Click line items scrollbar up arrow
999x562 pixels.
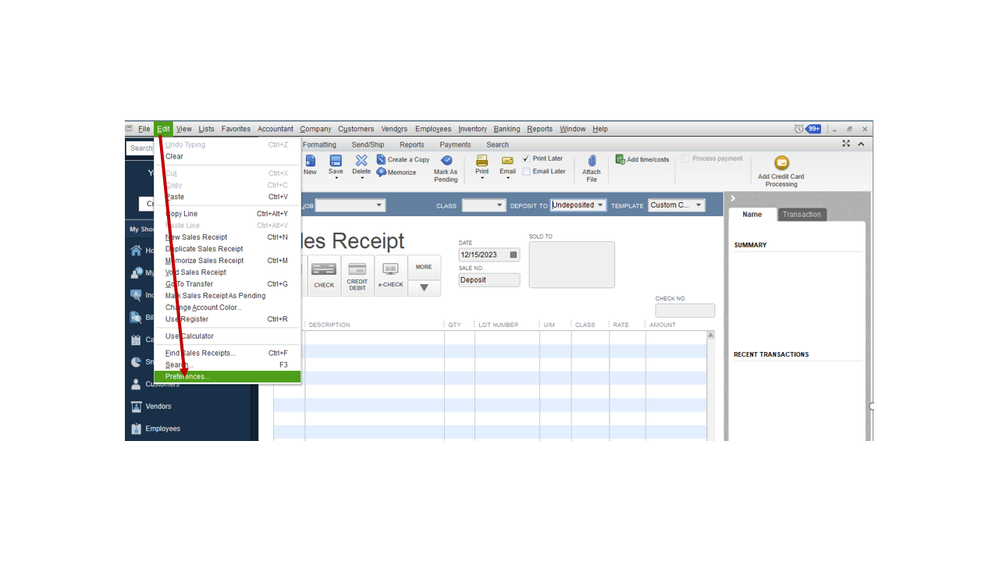[710, 335]
